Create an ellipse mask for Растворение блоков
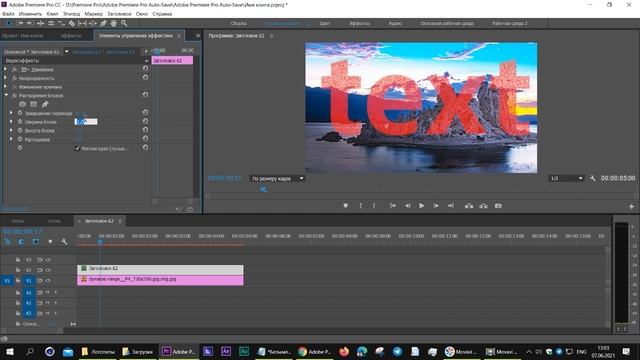This screenshot has height=360, width=640. coord(22,104)
